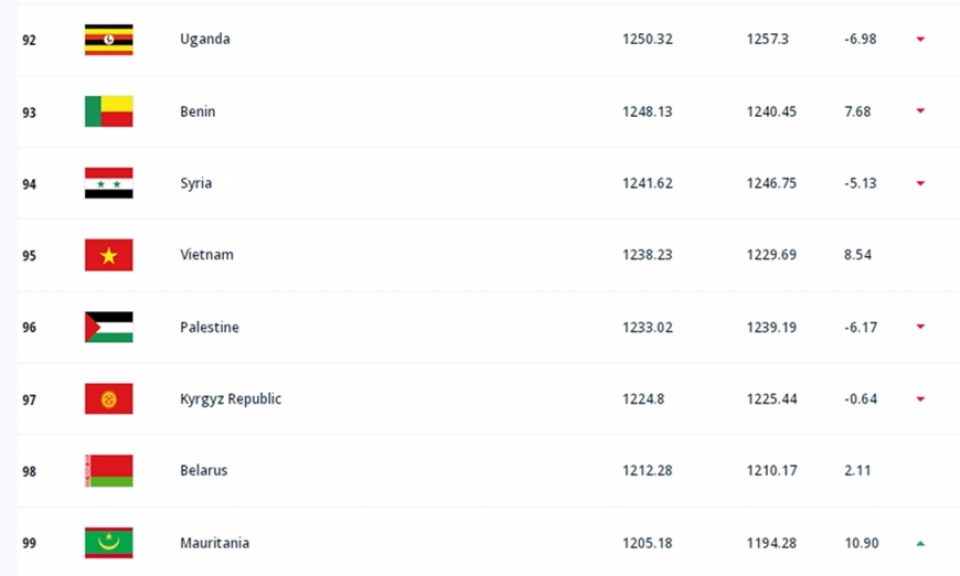Select the Kyrgyz Republic team name
This screenshot has width=960, height=576.
tap(231, 399)
